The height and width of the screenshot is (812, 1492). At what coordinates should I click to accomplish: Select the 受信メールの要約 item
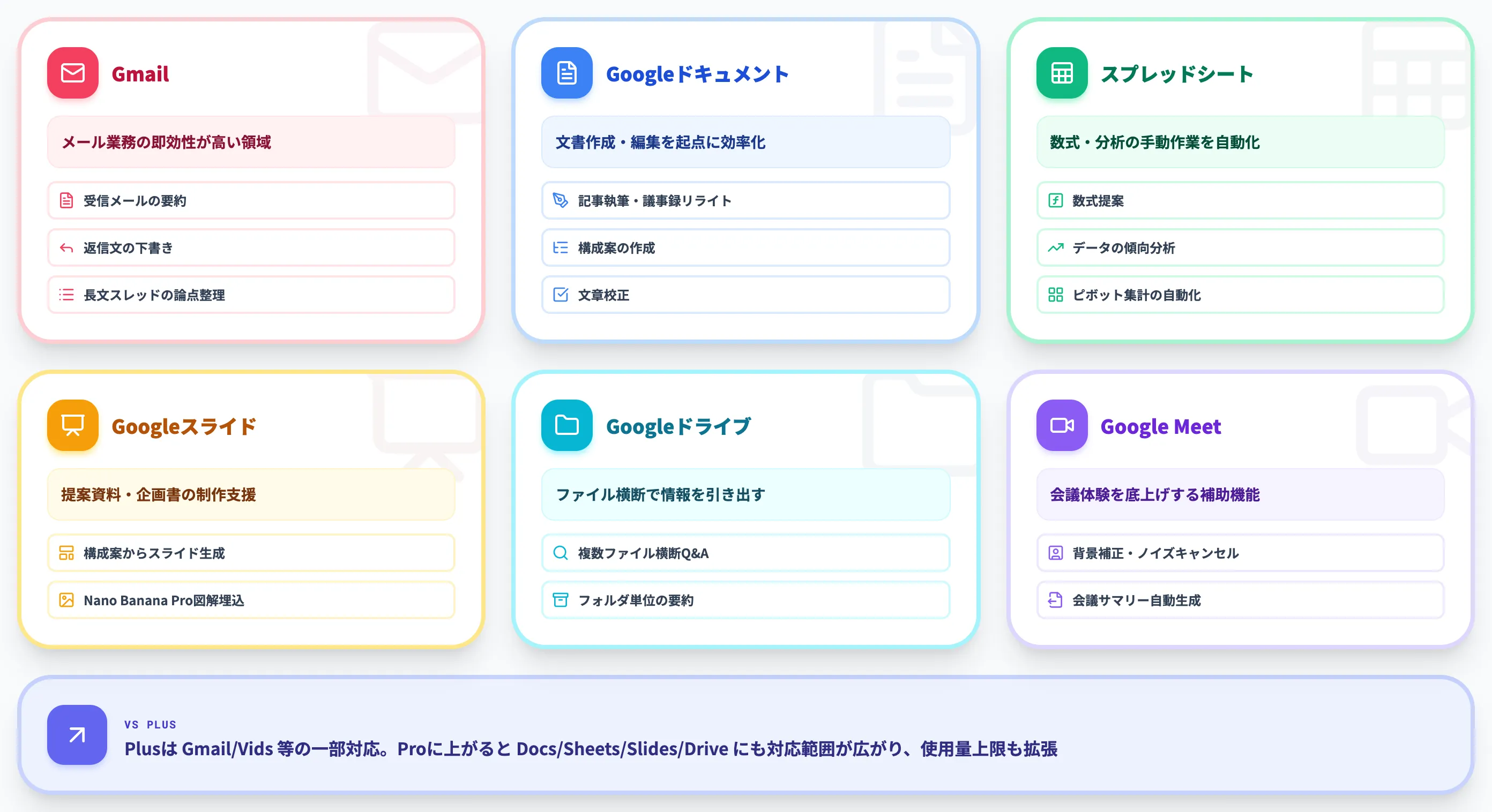click(251, 200)
